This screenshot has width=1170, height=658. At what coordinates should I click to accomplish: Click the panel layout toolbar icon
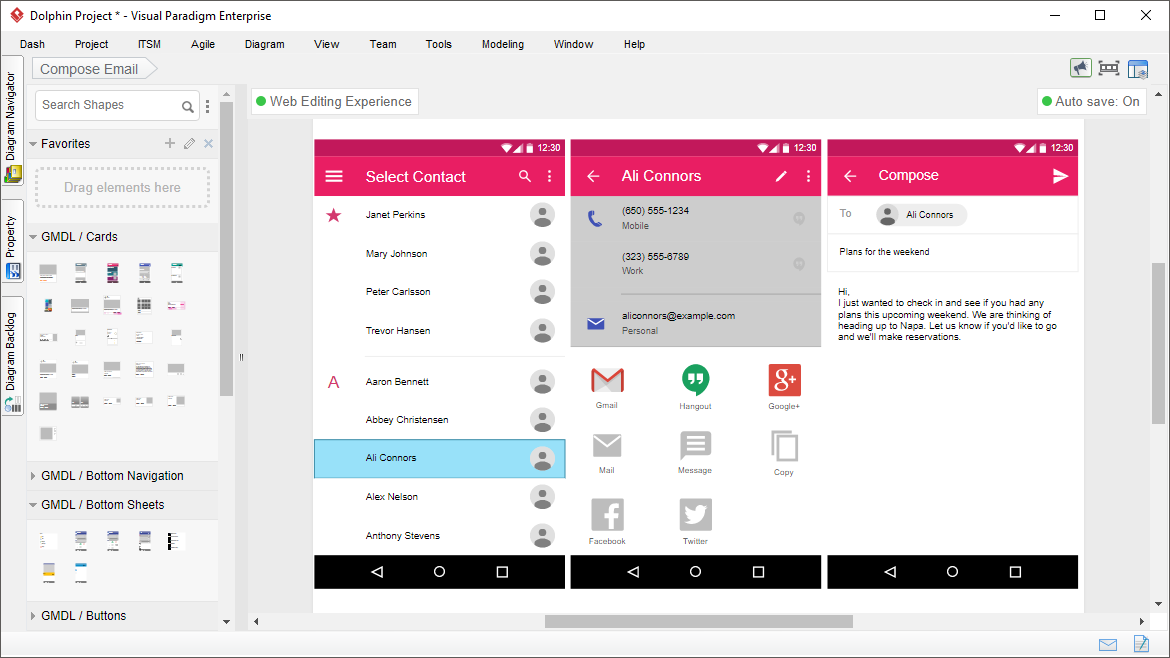click(1137, 69)
